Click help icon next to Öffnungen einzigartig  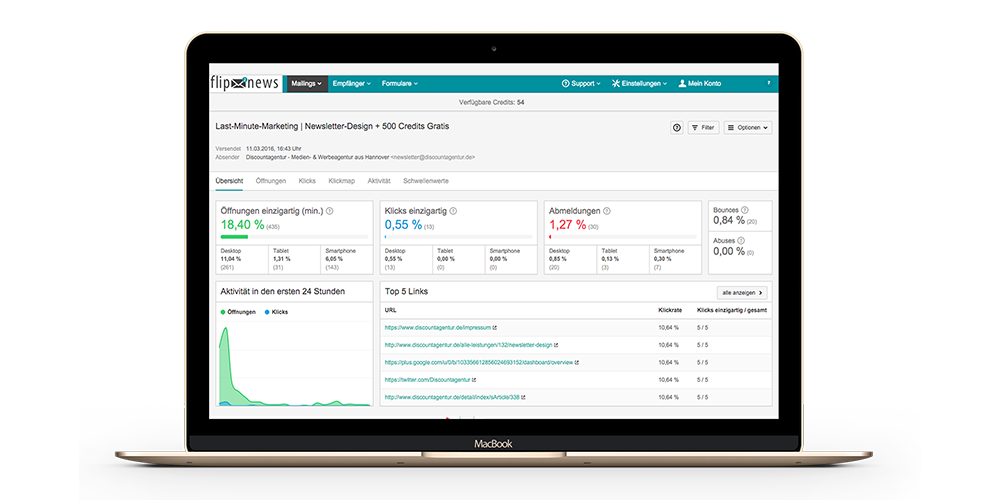coord(330,210)
